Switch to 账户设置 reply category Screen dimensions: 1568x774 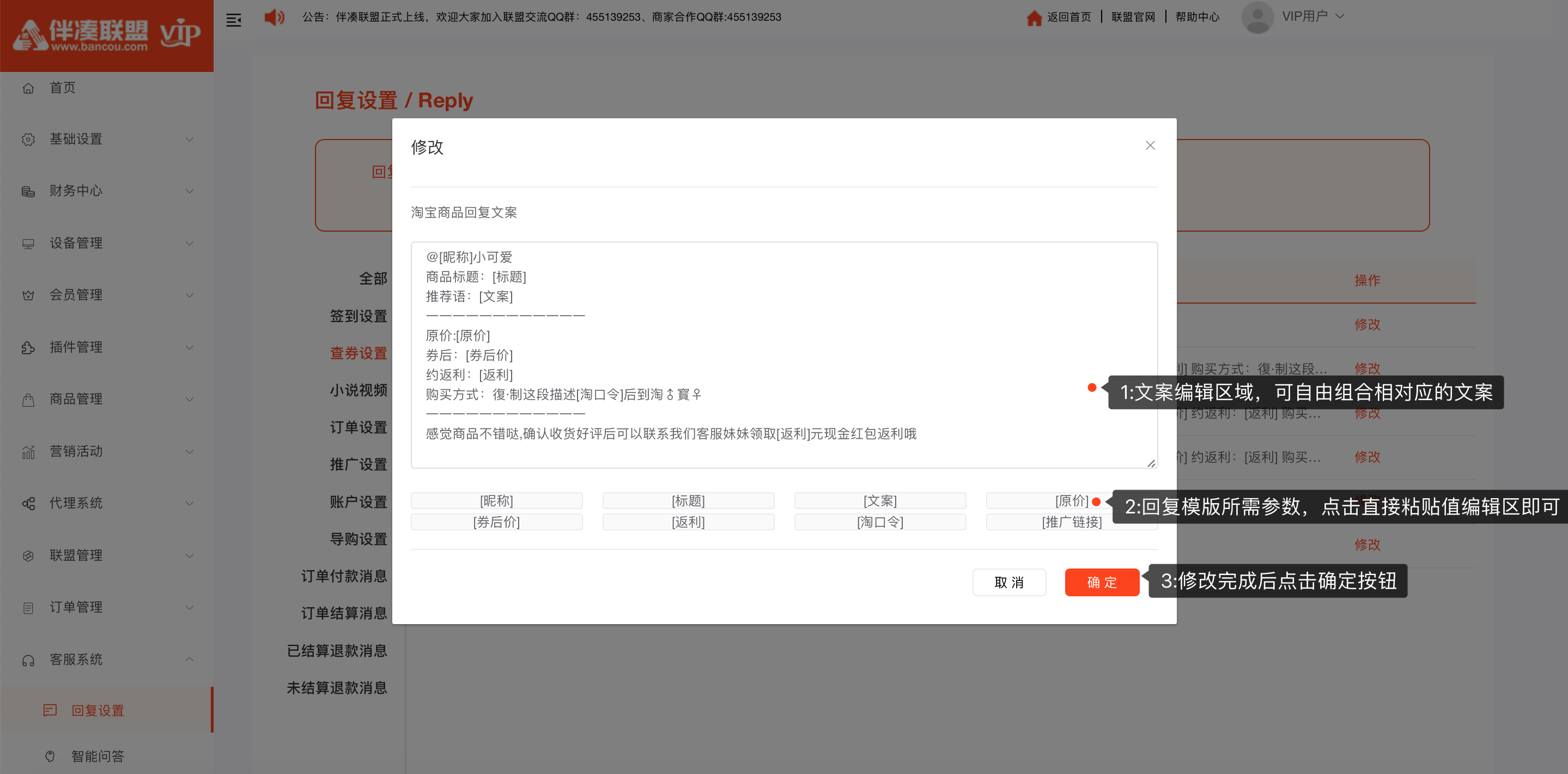click(x=358, y=502)
